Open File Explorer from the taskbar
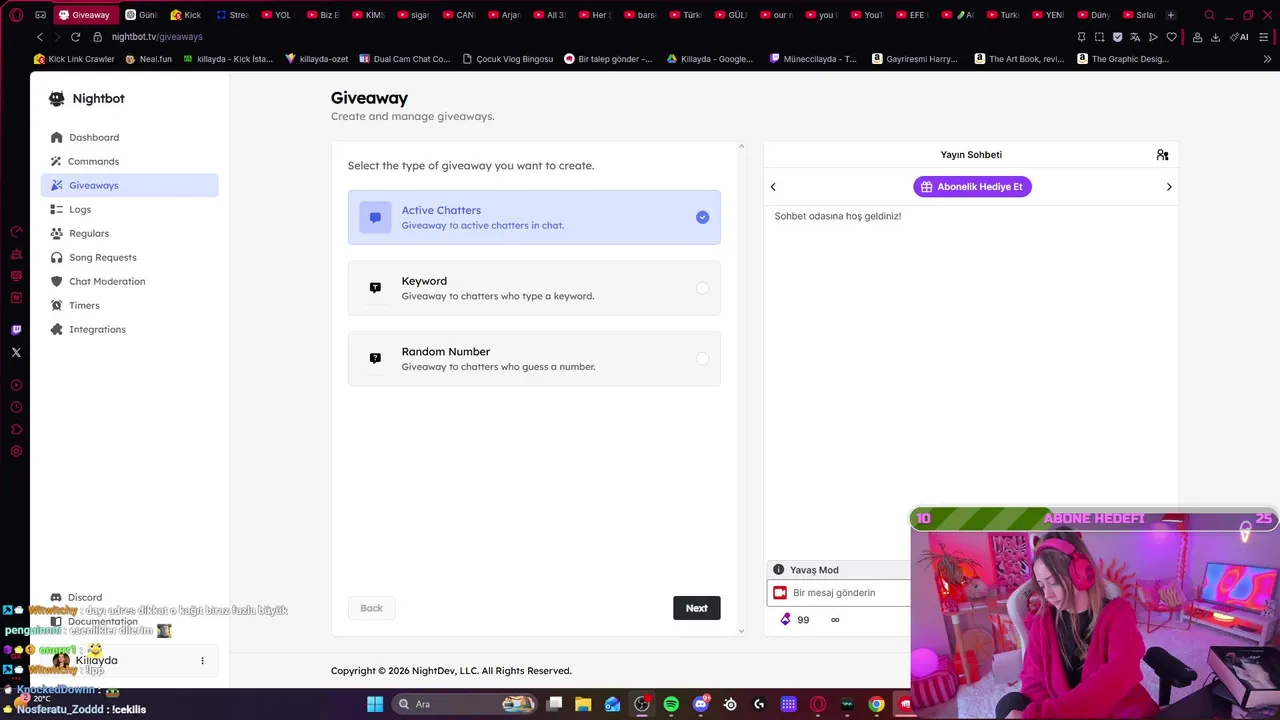1280x720 pixels. point(583,704)
